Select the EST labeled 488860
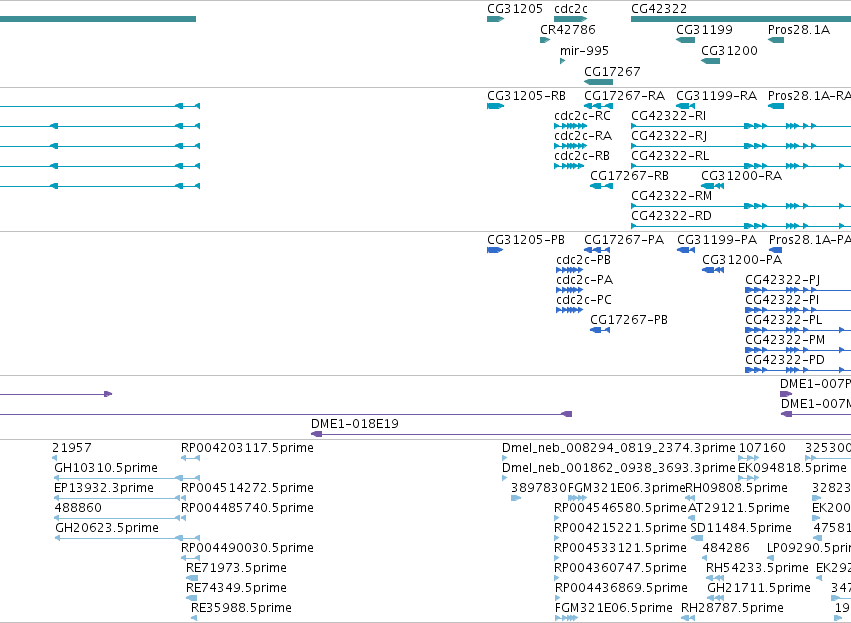Viewport: 851px width, 623px height. point(78,508)
